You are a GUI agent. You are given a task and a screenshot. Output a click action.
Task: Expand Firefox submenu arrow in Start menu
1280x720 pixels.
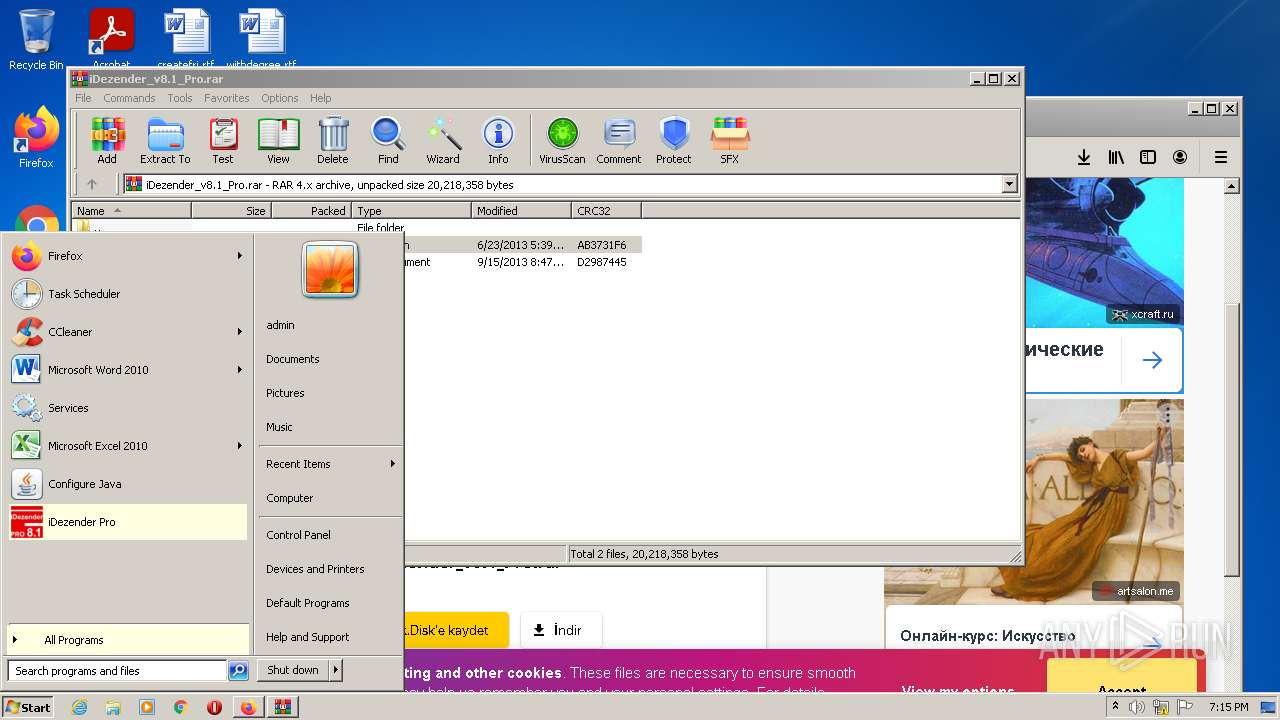pyautogui.click(x=240, y=256)
